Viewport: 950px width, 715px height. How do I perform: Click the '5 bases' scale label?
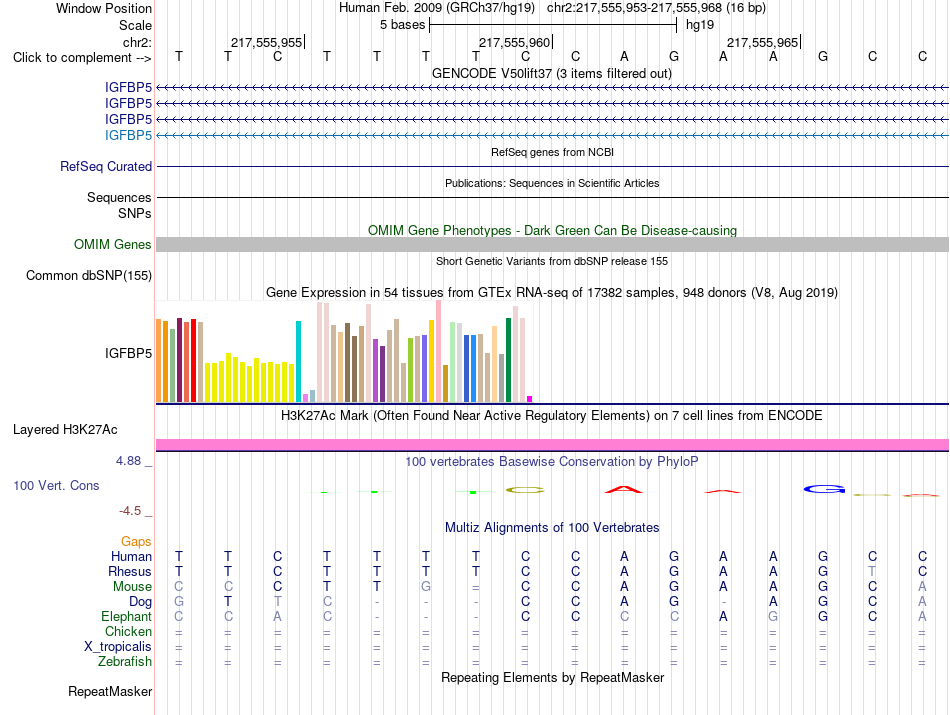(x=403, y=25)
